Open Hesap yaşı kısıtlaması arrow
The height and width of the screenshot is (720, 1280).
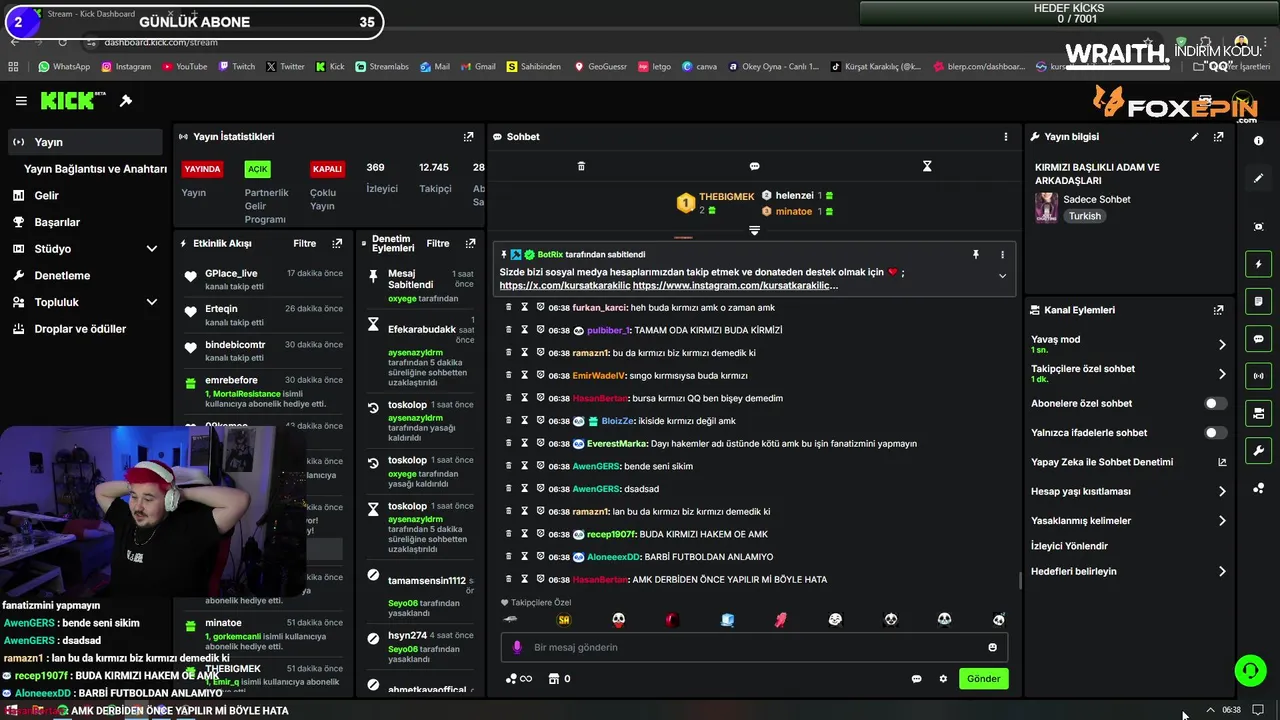[1222, 492]
